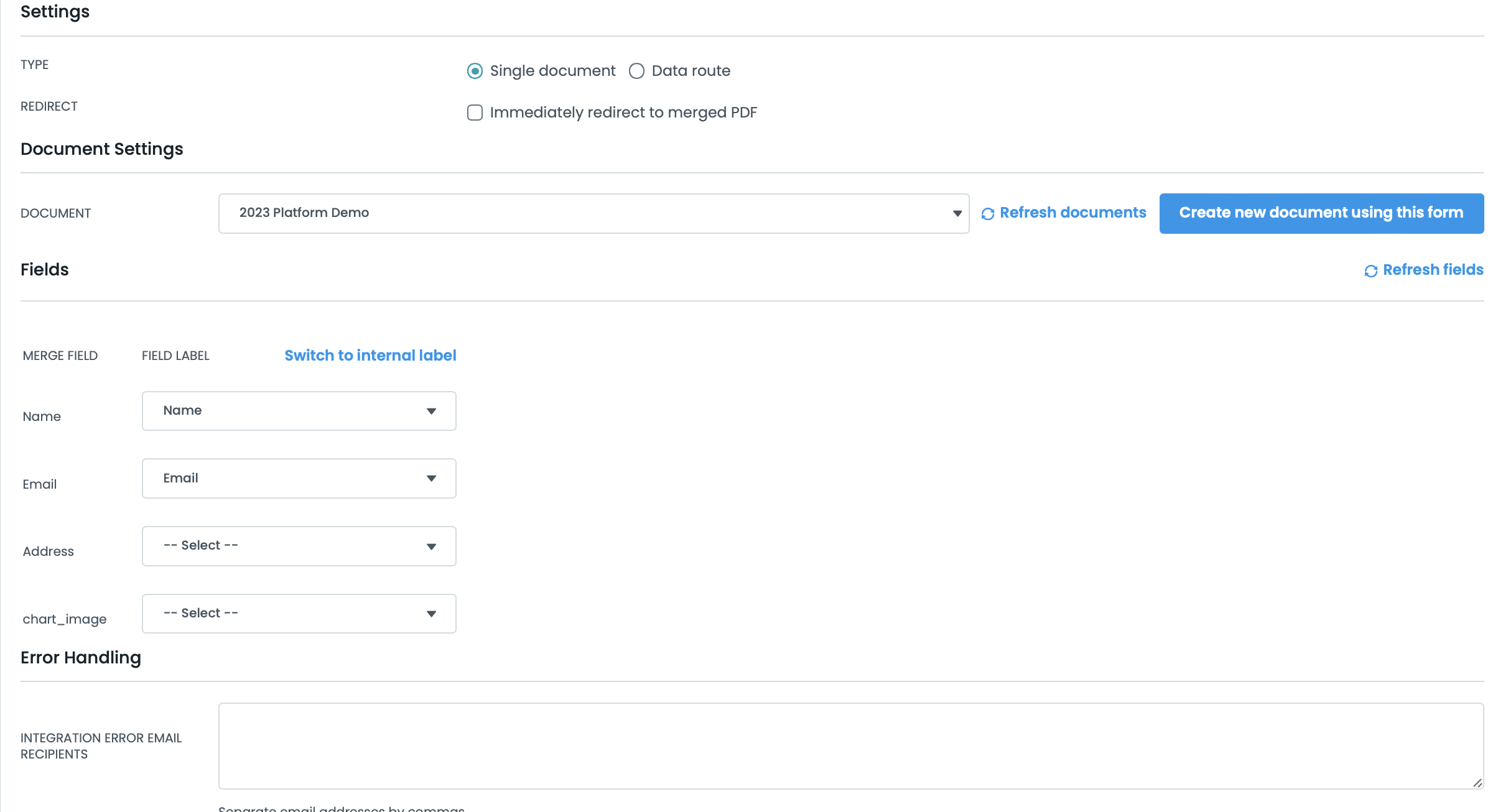1498x812 pixels.
Task: Click the dropdown arrow on the Address field
Action: coord(432,546)
